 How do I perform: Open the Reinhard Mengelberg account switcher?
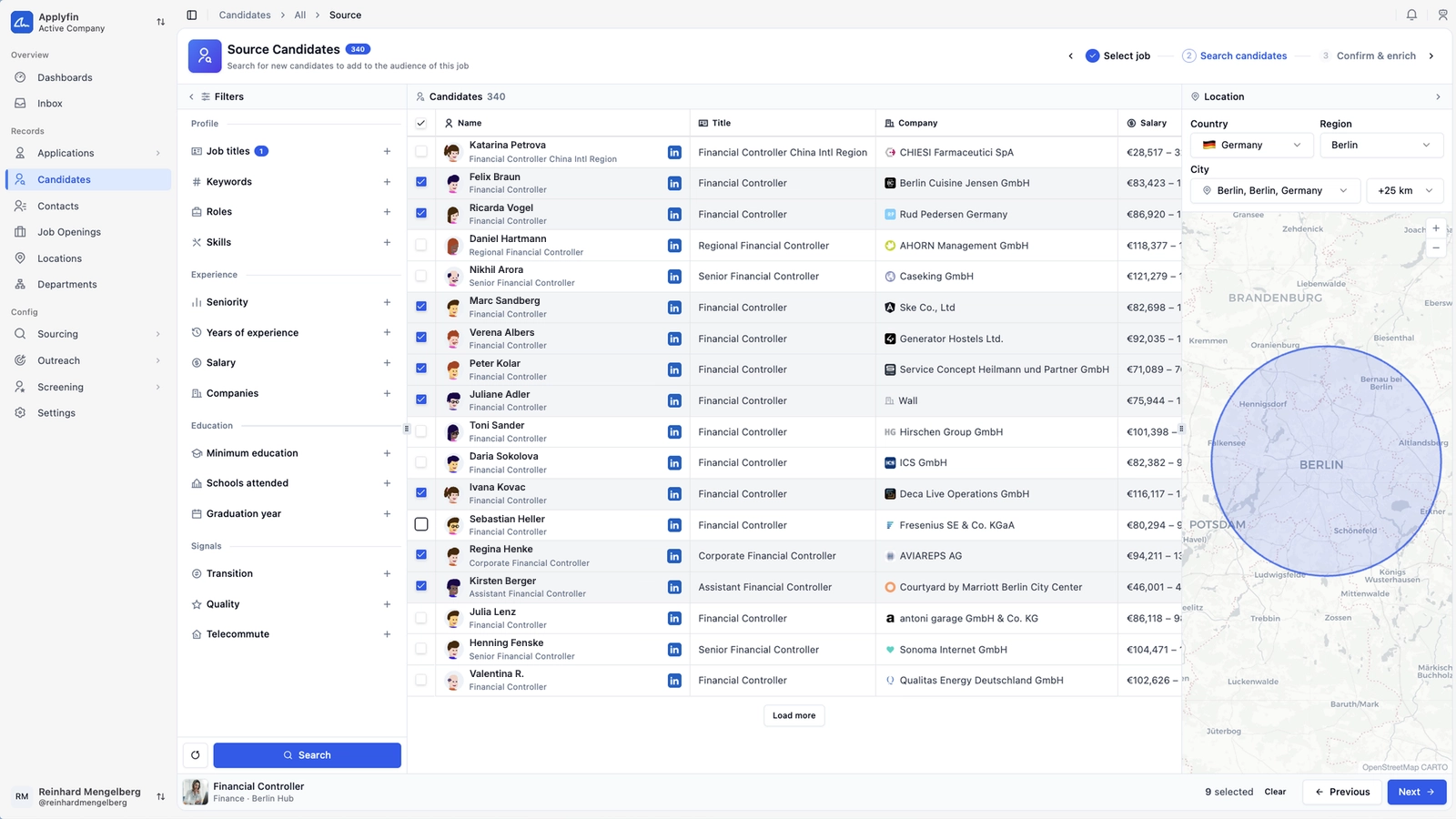click(x=88, y=796)
